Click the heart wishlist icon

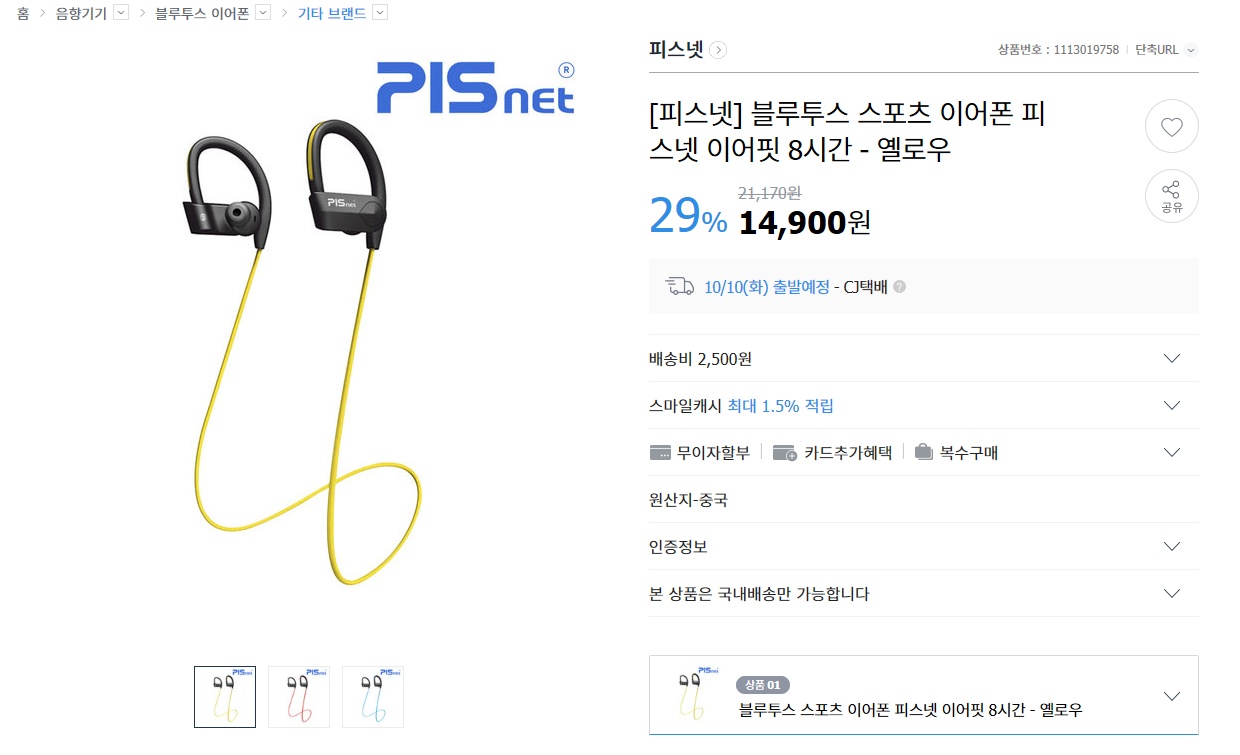(1171, 127)
